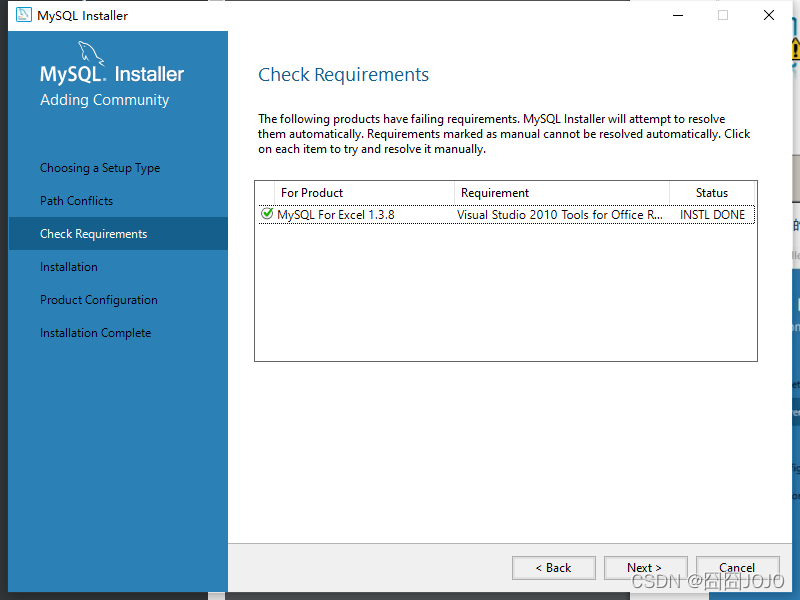The image size is (800, 600).
Task: Jump to the Installation step
Action: pos(69,267)
